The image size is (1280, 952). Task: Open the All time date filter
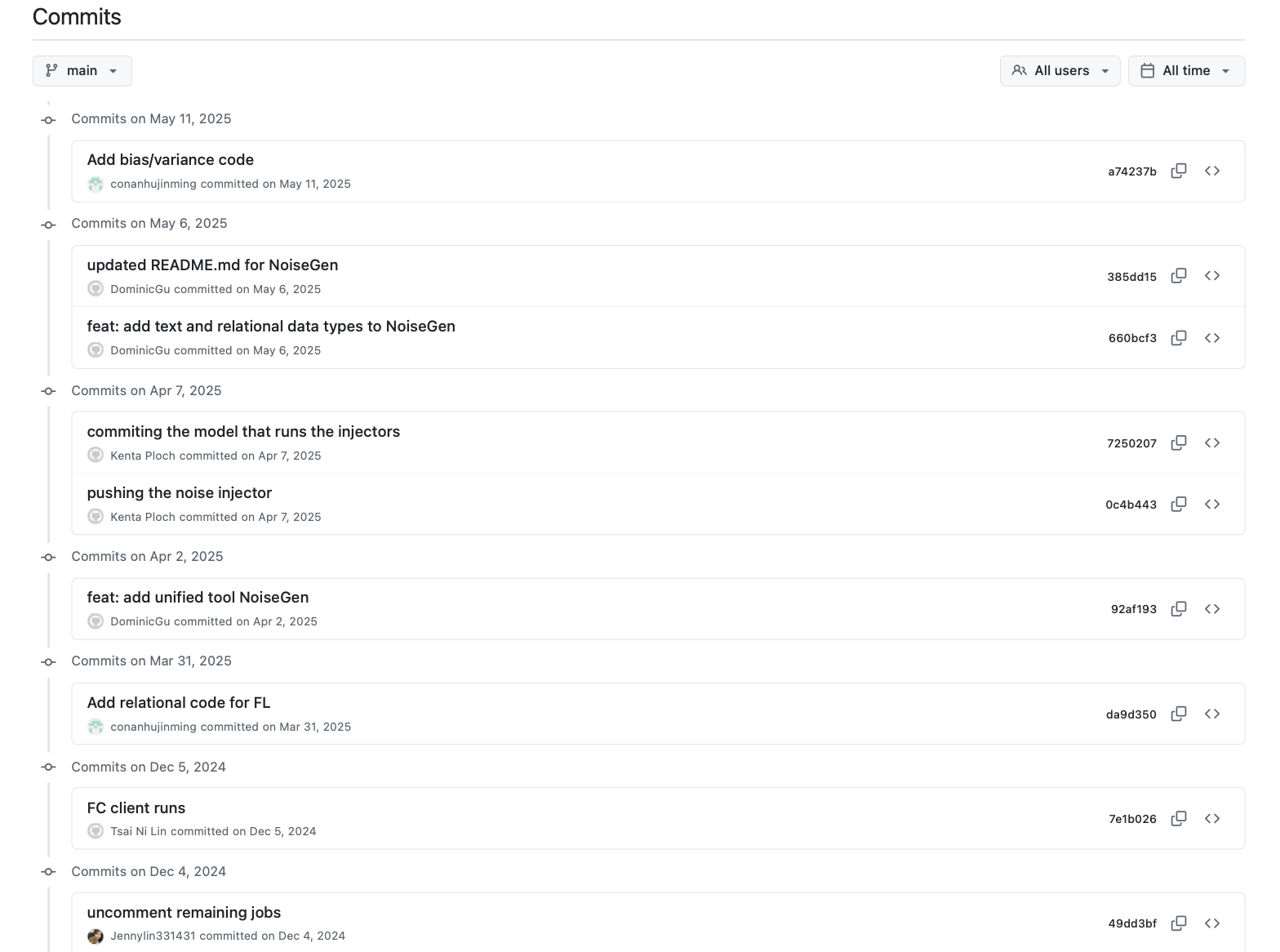click(1186, 71)
